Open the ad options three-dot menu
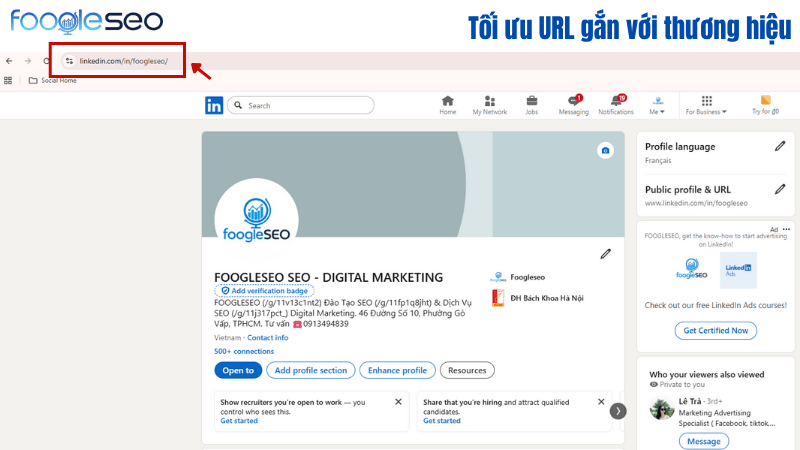This screenshot has width=800, height=450. coord(786,230)
